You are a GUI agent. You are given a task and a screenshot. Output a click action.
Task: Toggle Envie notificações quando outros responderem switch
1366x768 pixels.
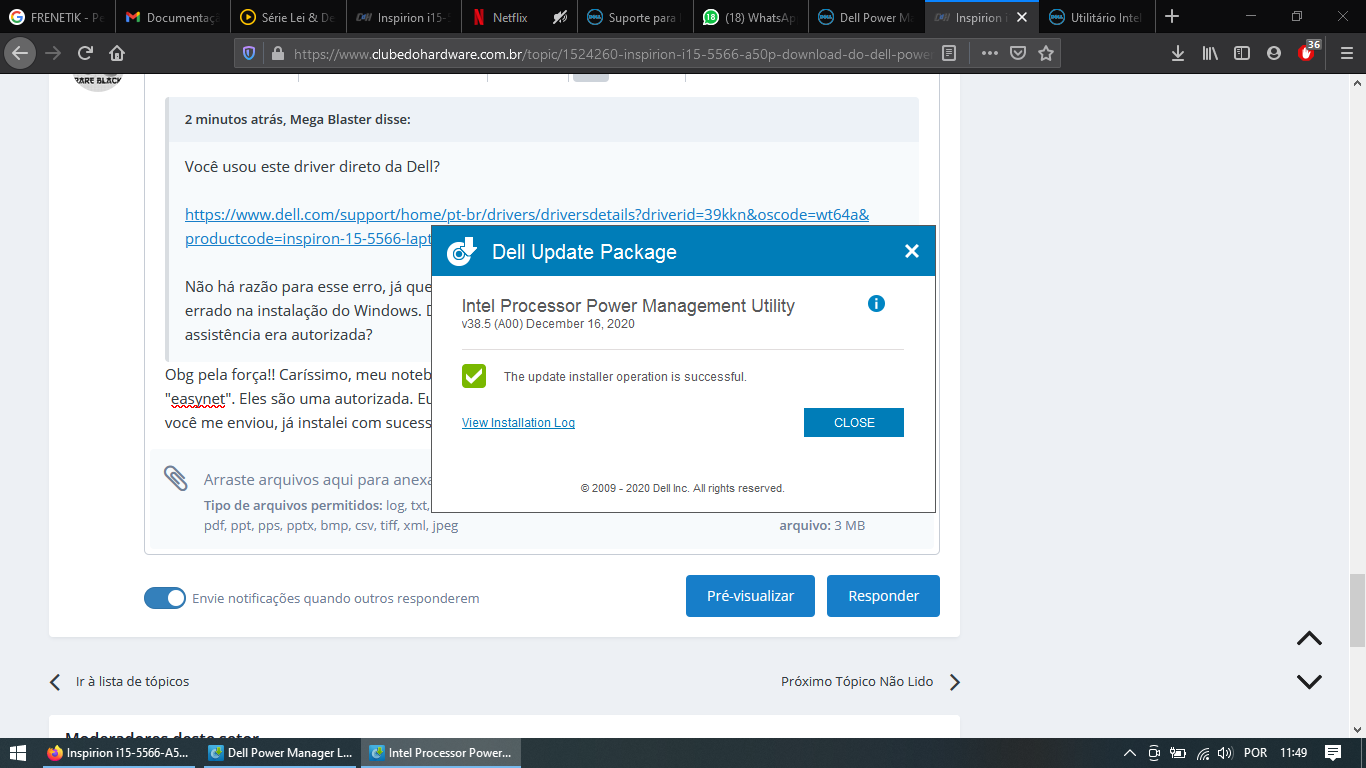[x=165, y=598]
